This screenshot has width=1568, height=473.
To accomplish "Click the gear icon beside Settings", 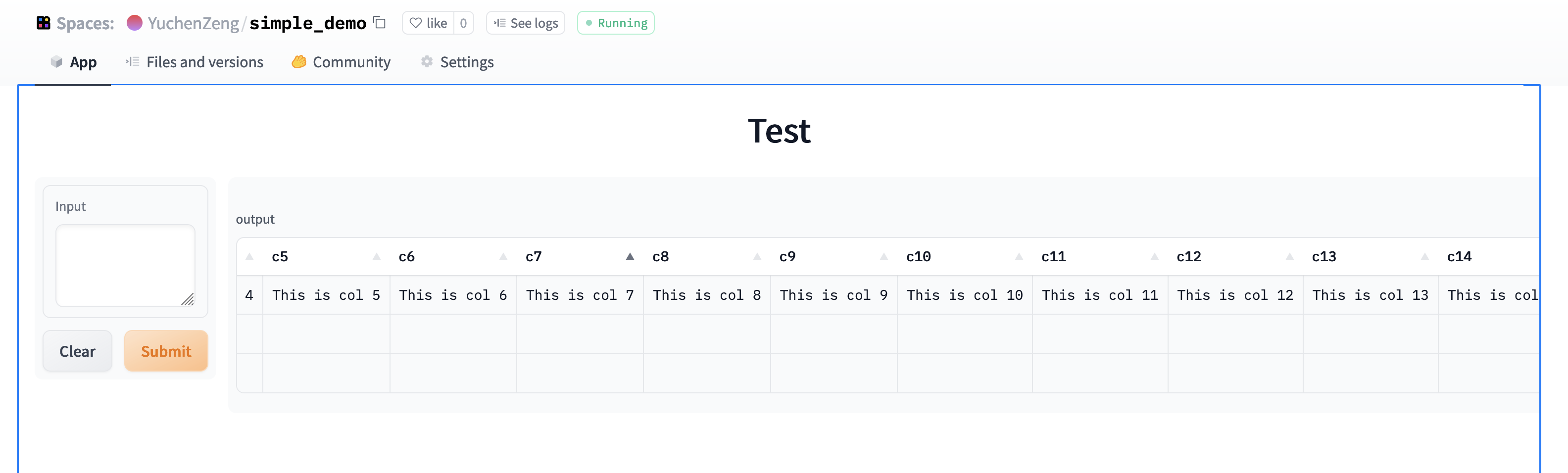I will [426, 61].
